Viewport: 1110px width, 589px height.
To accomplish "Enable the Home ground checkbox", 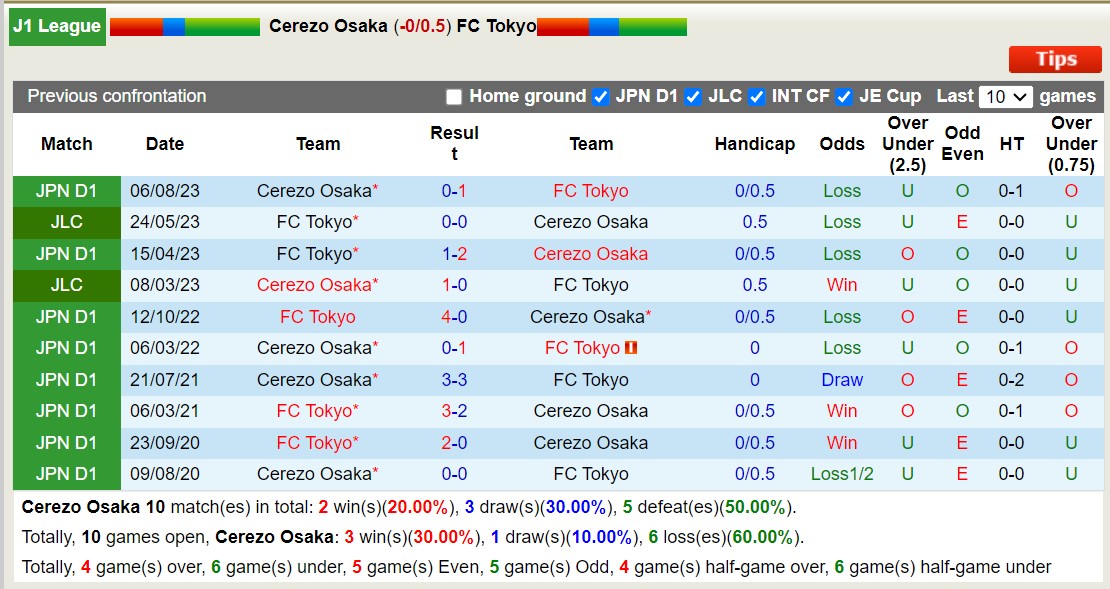I will coord(454,97).
